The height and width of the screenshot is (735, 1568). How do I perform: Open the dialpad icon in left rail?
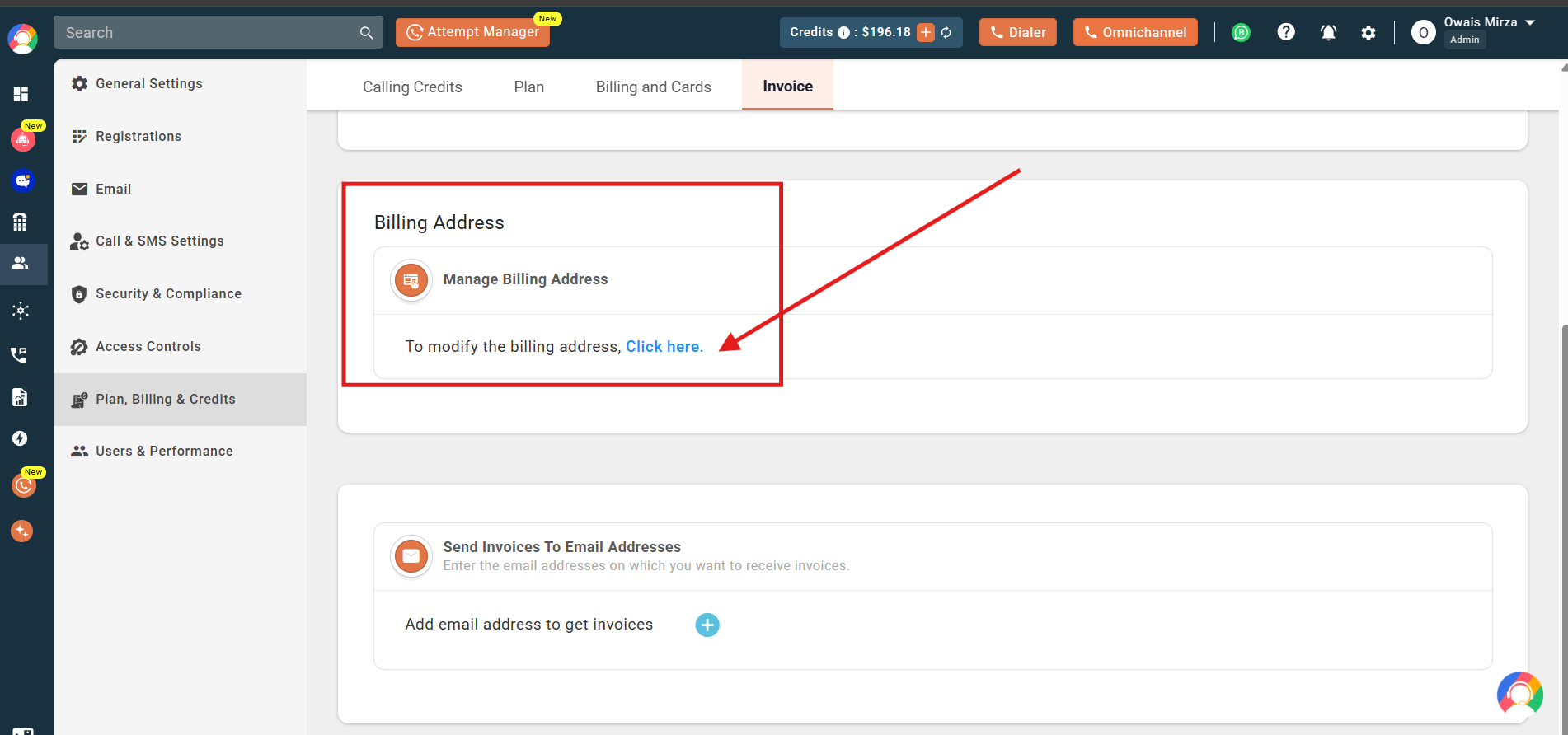(x=21, y=222)
